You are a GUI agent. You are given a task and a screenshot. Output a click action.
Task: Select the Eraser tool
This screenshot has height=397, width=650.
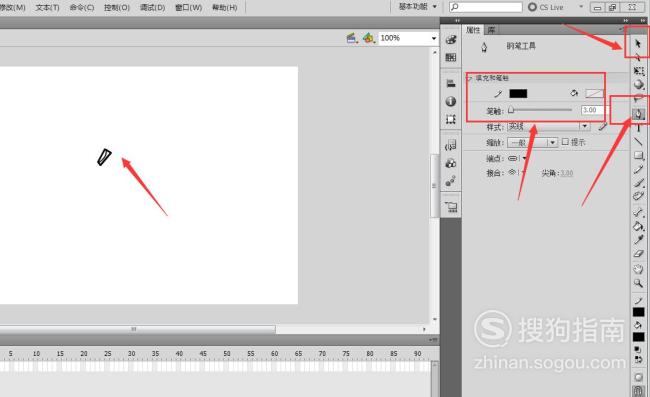coord(638,254)
